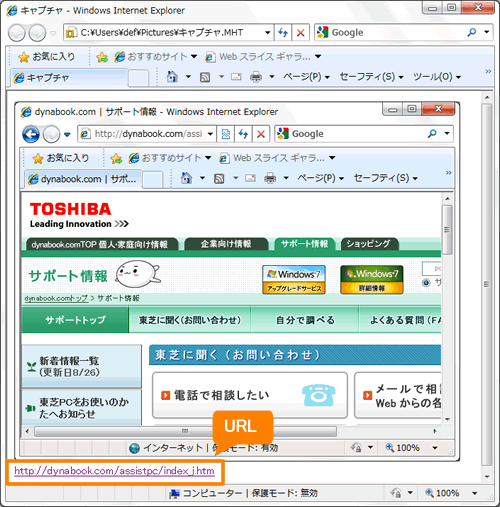Click the outer toolbar Print icon
500x507 pixels.
tap(256, 77)
